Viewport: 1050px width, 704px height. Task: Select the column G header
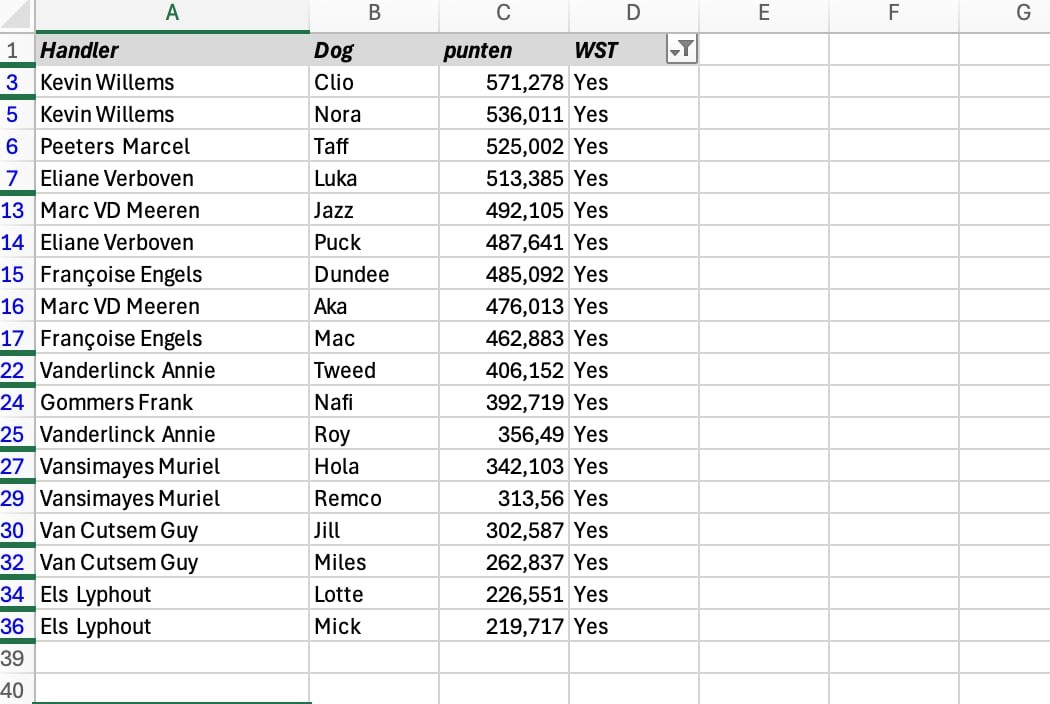click(1022, 14)
